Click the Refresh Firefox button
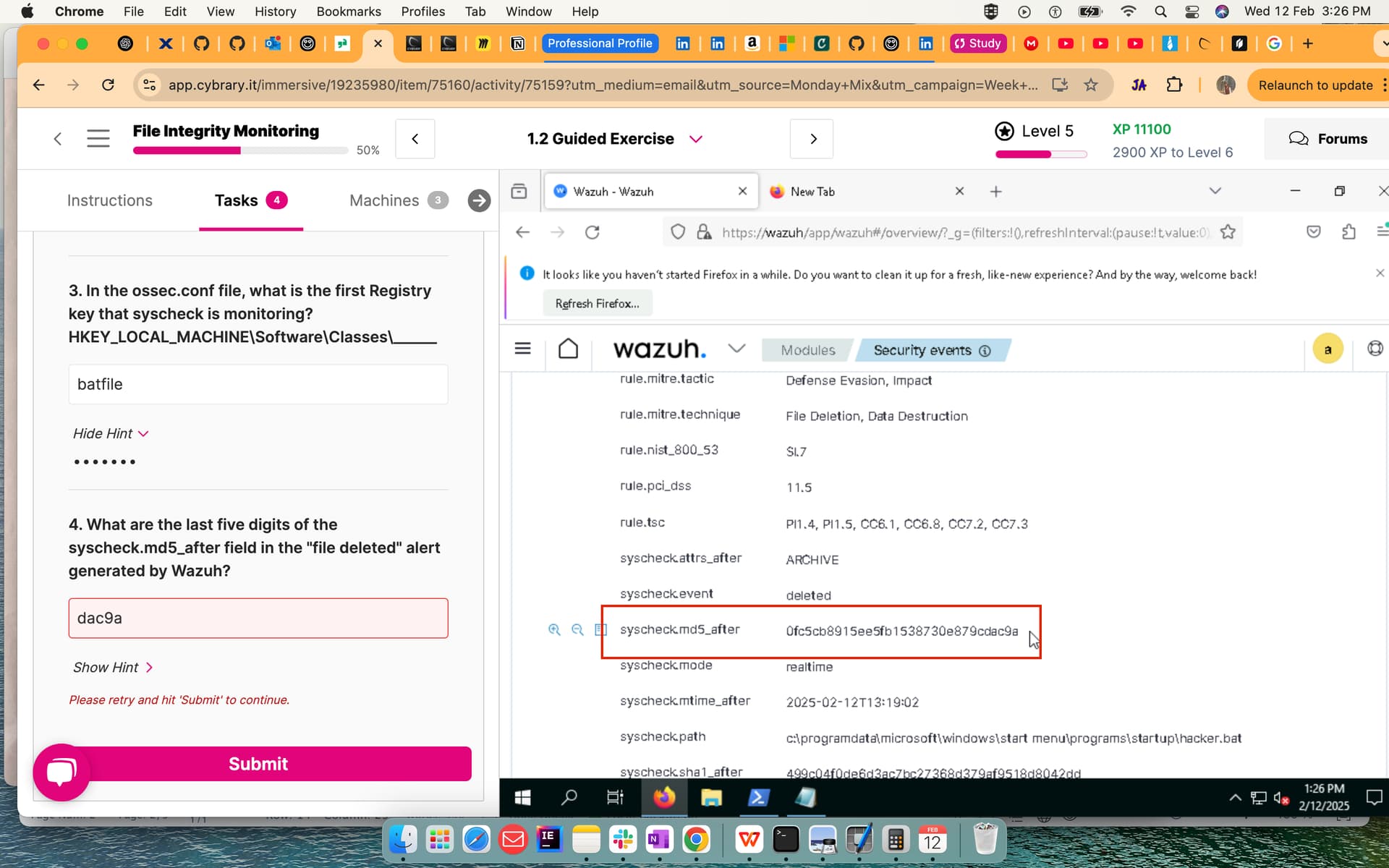Viewport: 1389px width, 868px height. [x=597, y=304]
